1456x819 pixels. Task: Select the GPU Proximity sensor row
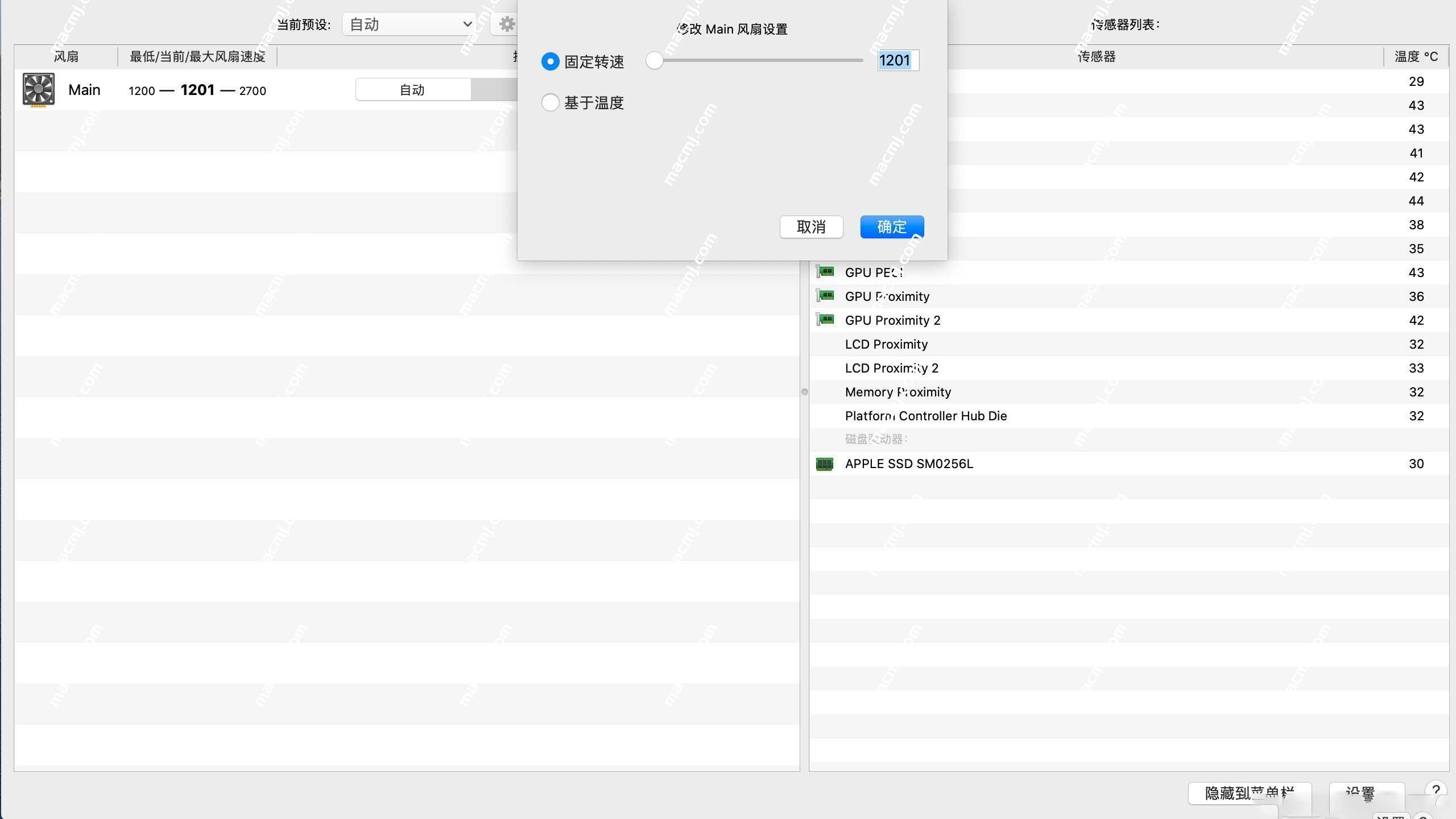(1129, 296)
